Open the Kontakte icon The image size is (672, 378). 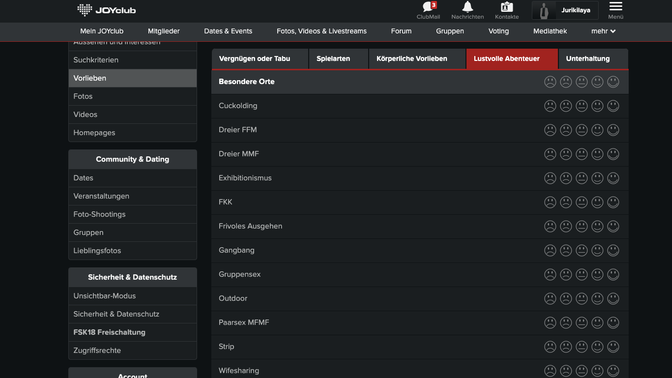pyautogui.click(x=507, y=7)
